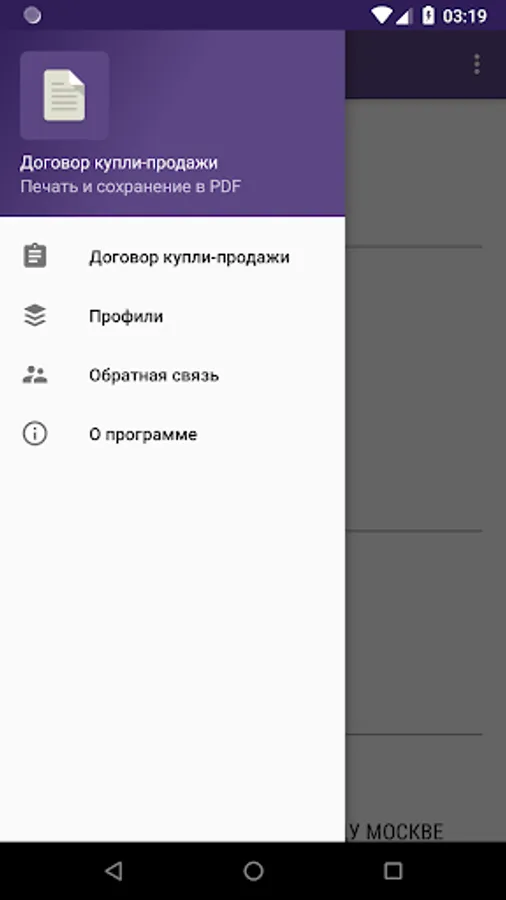Viewport: 506px width, 900px height.
Task: Tap the subtitle Печать и сохранение в PDF
Action: coord(131,187)
